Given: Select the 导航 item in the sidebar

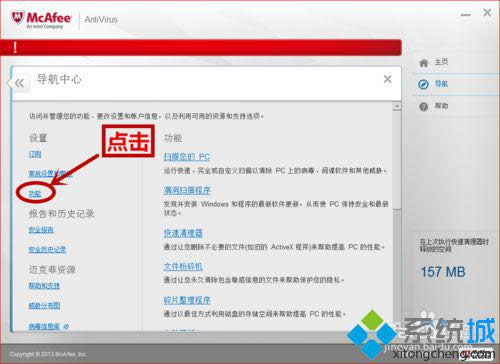Looking at the screenshot, I should 456,84.
